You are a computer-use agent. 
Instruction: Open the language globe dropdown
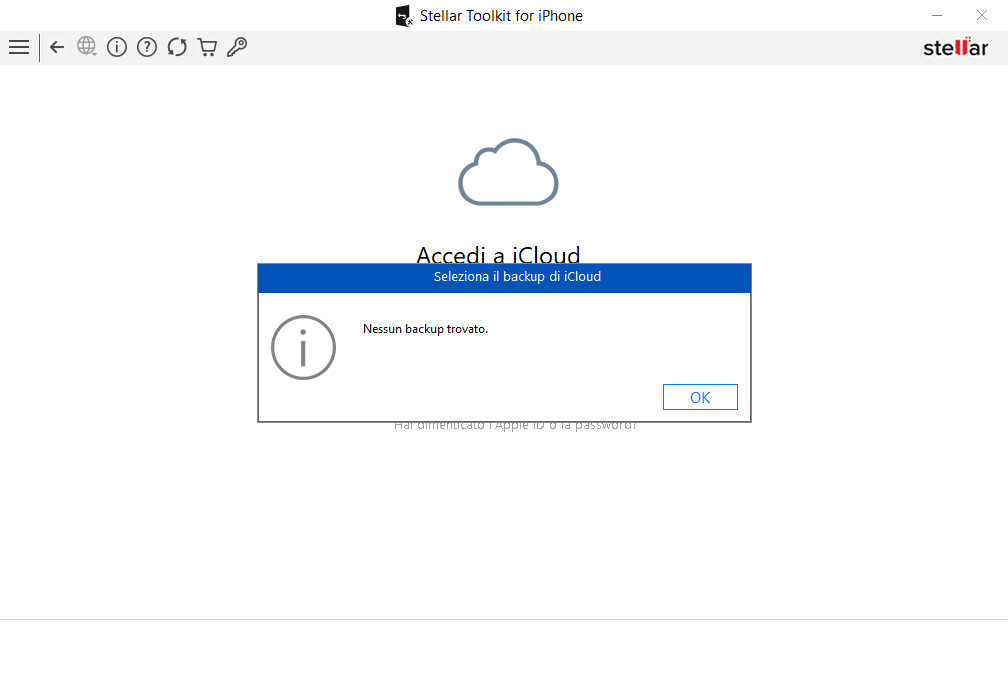click(x=87, y=46)
